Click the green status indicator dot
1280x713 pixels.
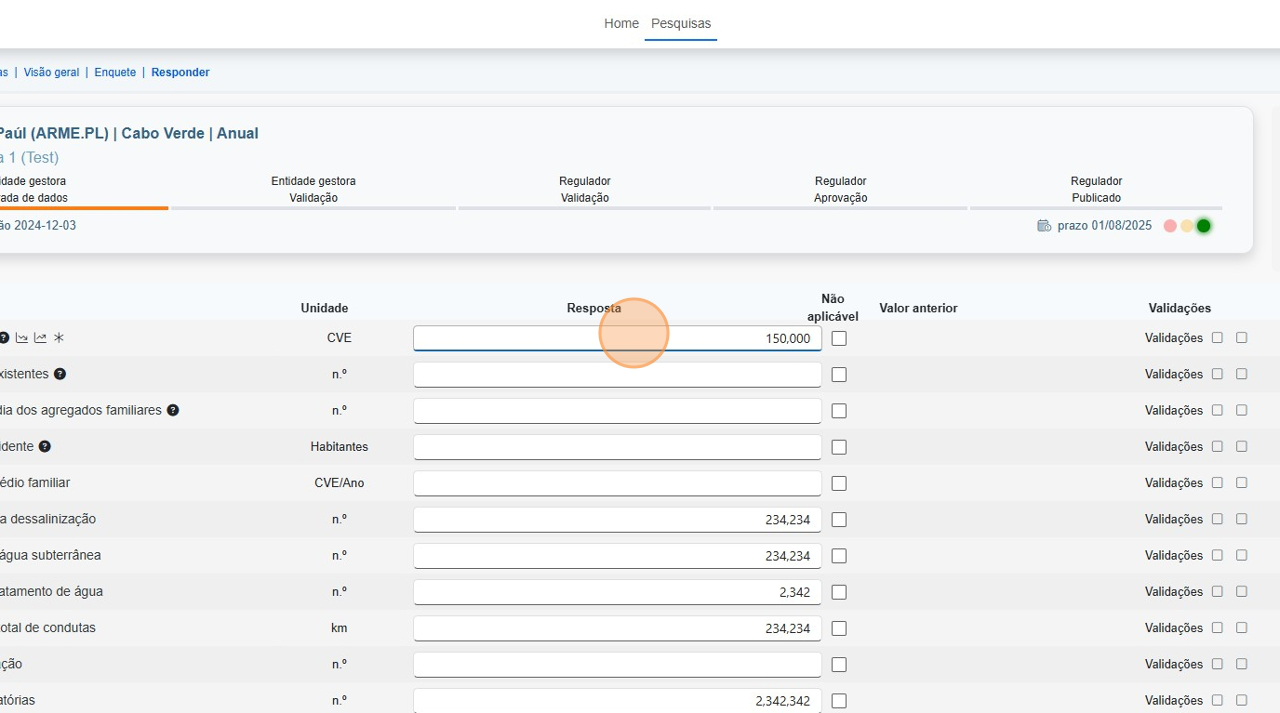click(x=1203, y=226)
